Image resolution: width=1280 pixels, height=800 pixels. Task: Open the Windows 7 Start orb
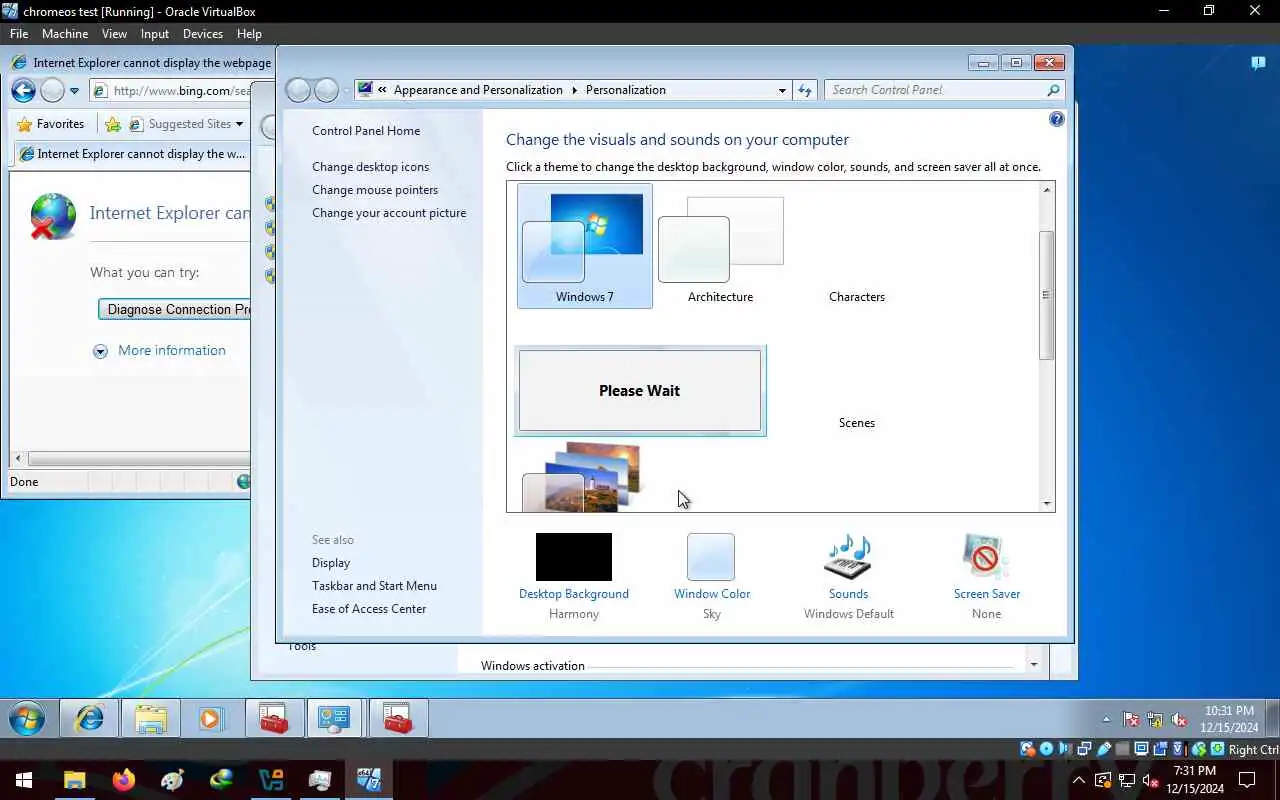coord(27,719)
